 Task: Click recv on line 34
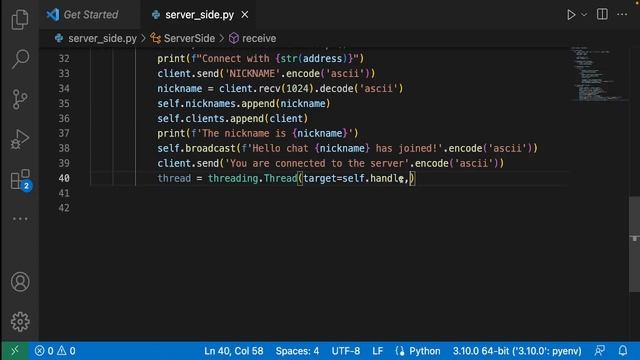269,89
